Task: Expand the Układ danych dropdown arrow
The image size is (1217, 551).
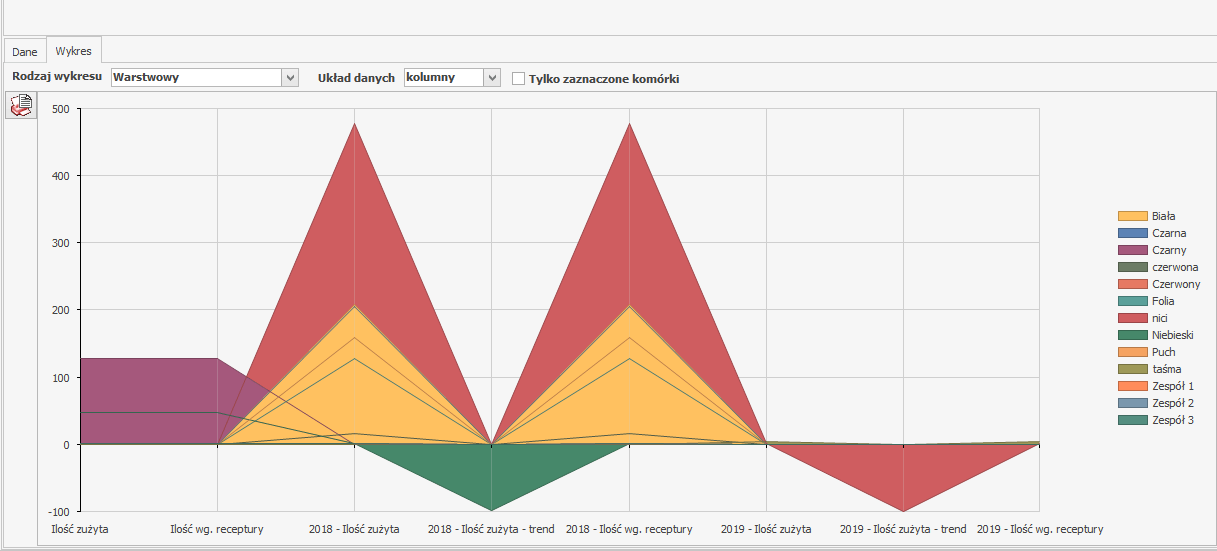Action: click(x=491, y=78)
